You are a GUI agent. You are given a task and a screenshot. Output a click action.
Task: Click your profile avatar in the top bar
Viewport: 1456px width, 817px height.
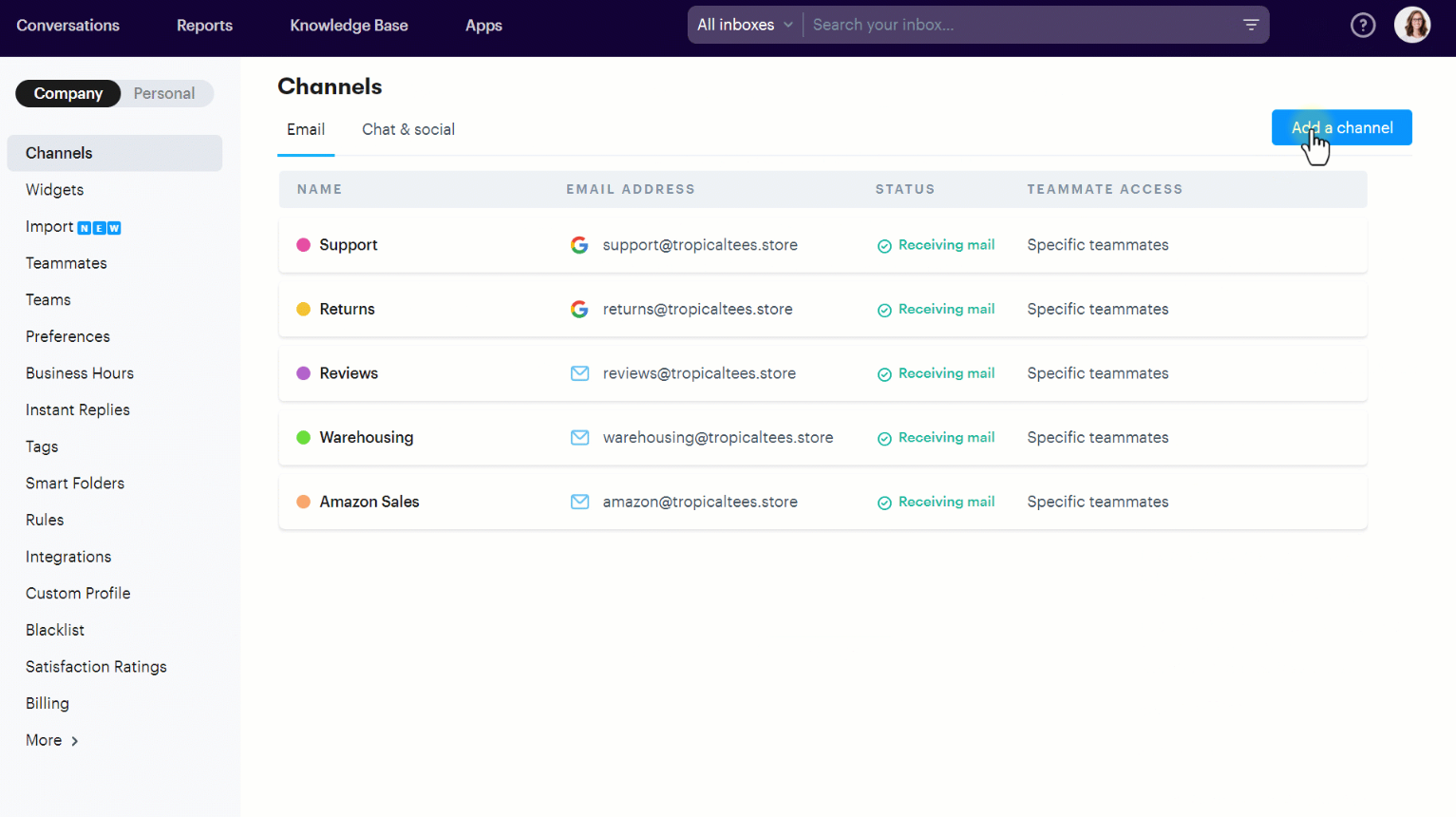click(x=1412, y=24)
